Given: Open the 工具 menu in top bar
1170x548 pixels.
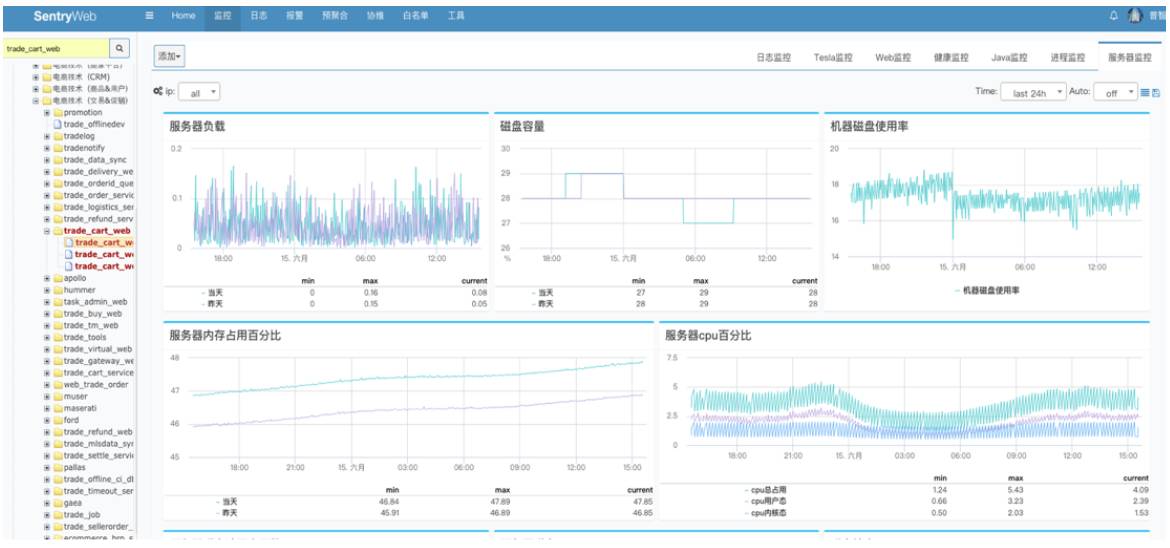Looking at the screenshot, I should tap(456, 16).
